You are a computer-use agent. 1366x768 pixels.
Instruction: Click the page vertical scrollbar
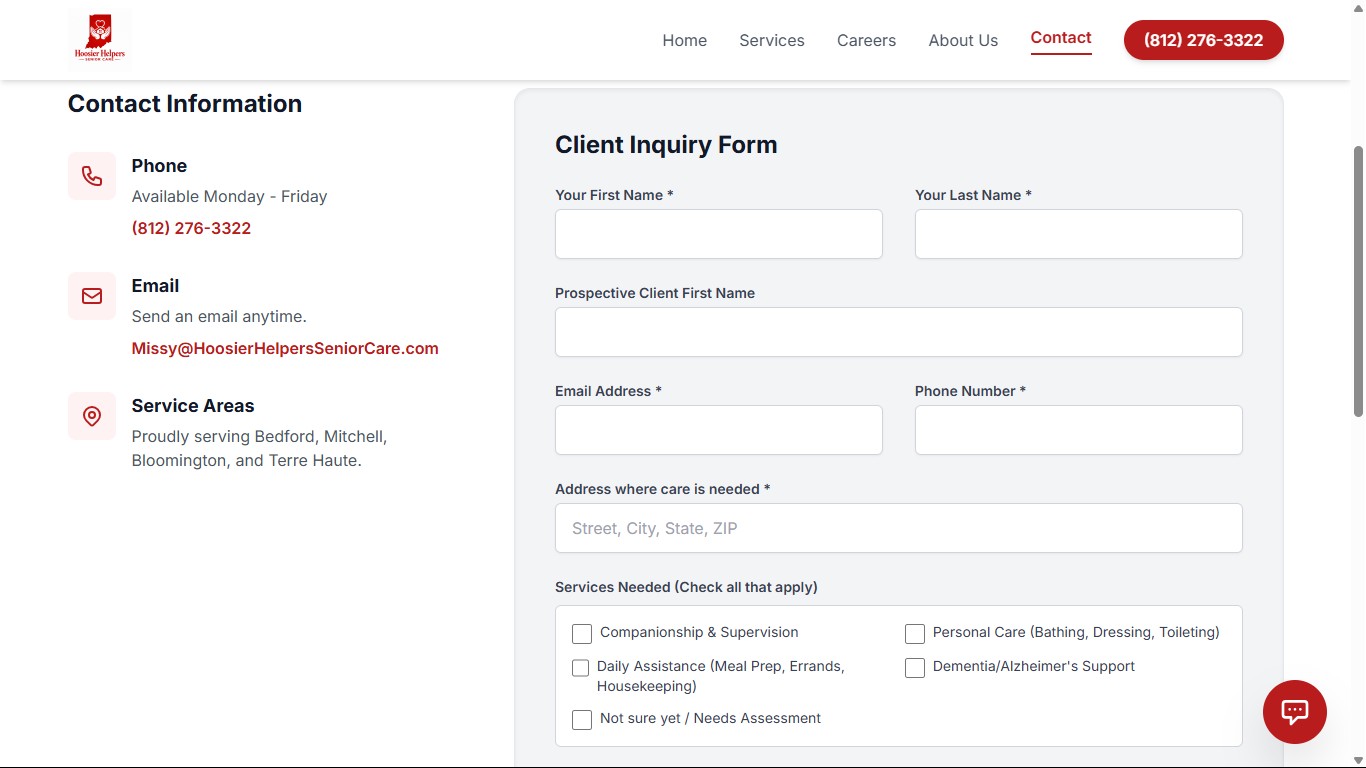pyautogui.click(x=1358, y=282)
